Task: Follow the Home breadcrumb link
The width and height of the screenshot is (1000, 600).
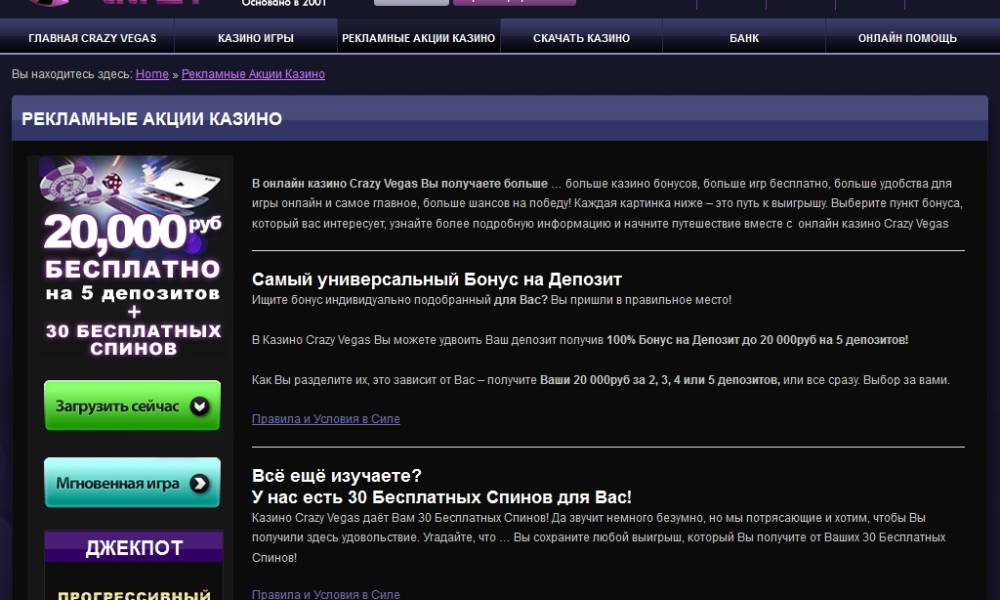Action: coord(152,74)
